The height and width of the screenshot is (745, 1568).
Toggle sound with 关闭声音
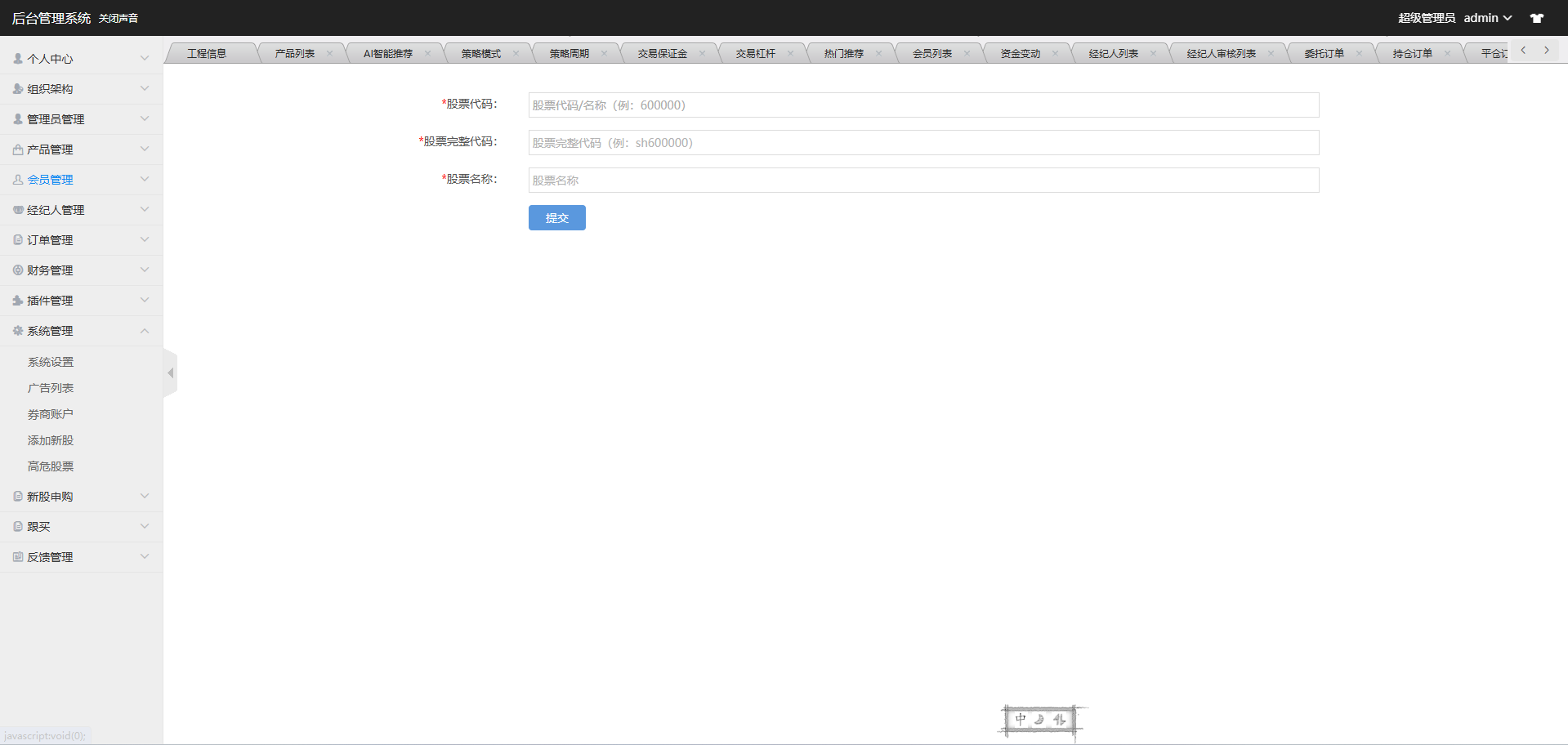pos(118,18)
